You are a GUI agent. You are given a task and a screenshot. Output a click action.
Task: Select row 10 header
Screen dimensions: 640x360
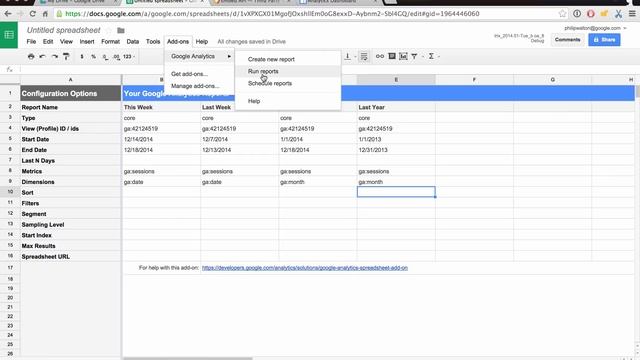10,192
